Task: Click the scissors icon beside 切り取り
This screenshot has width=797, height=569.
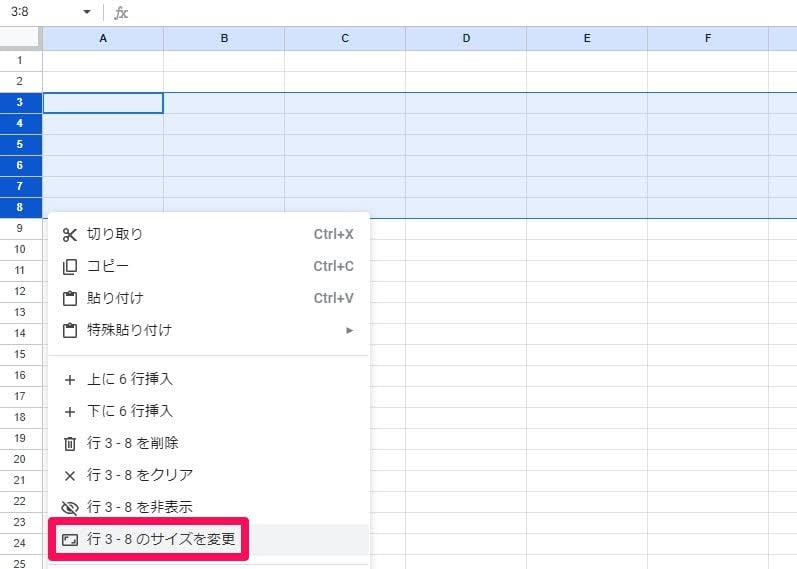Action: pyautogui.click(x=70, y=234)
